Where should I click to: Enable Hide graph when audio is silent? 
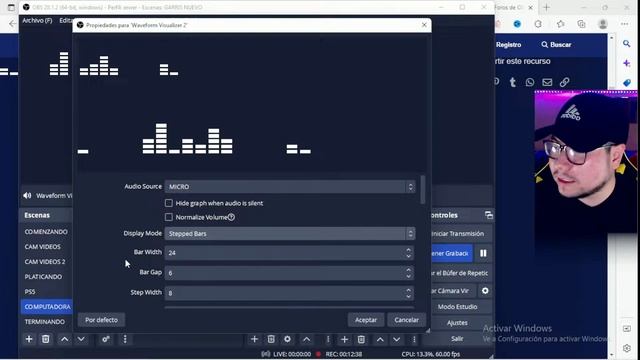169,203
